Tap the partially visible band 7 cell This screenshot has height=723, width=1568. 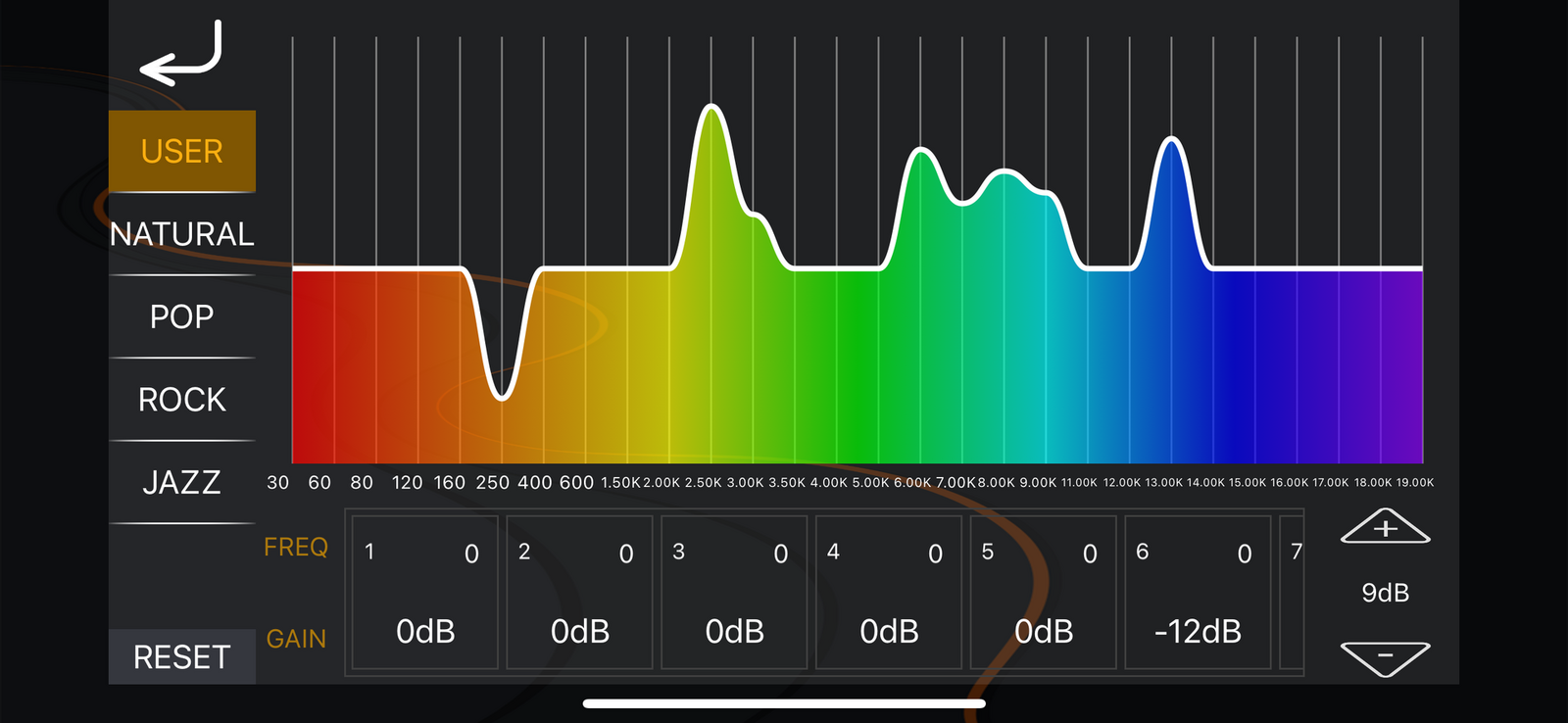[1293, 593]
